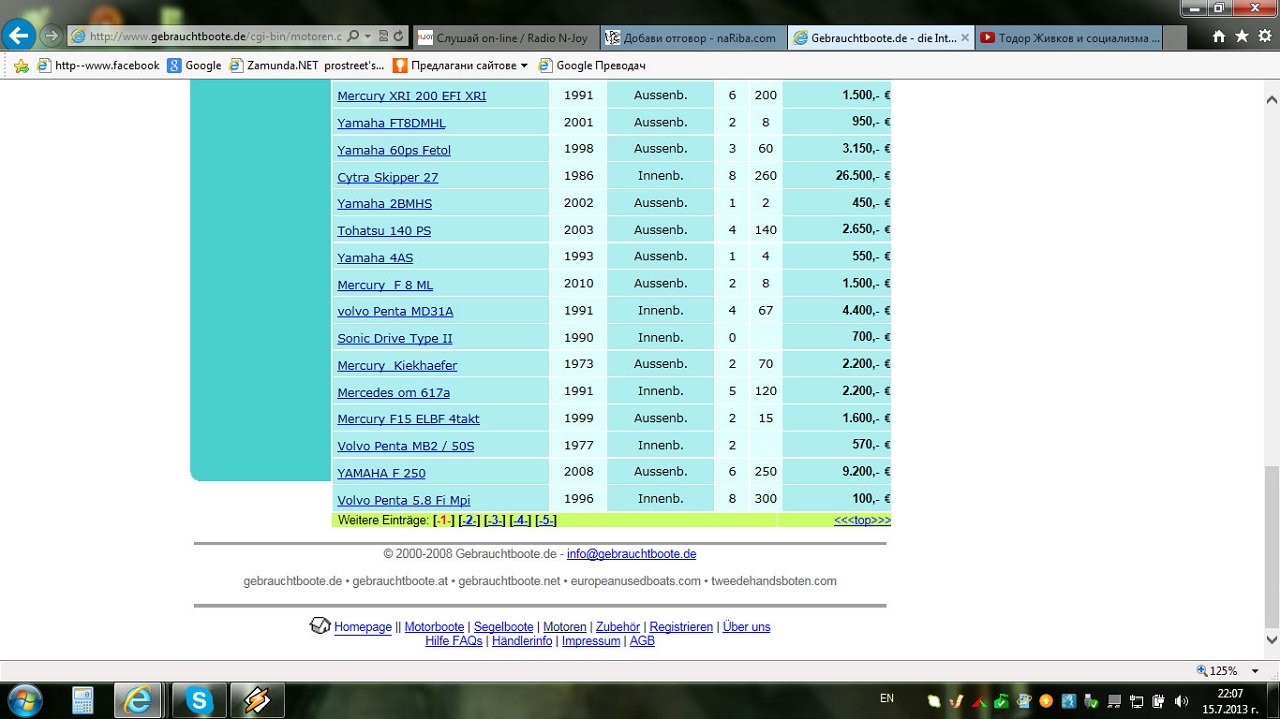Switch to the Radio N-Joy tab
Image resolution: width=1280 pixels, height=719 pixels.
click(505, 38)
